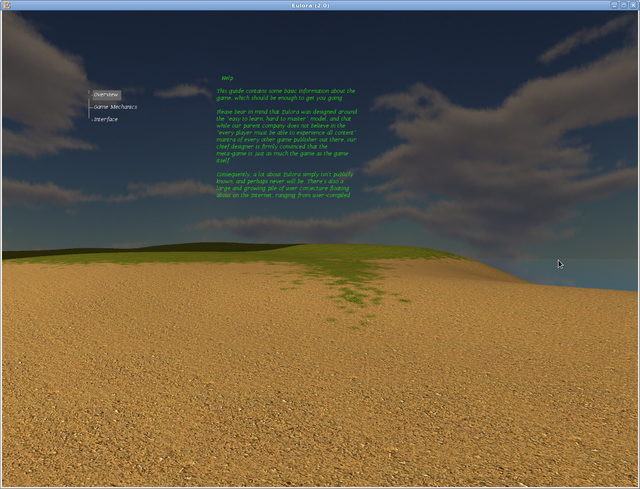Select the Overview help topic
Image resolution: width=640 pixels, height=489 pixels.
tap(107, 95)
